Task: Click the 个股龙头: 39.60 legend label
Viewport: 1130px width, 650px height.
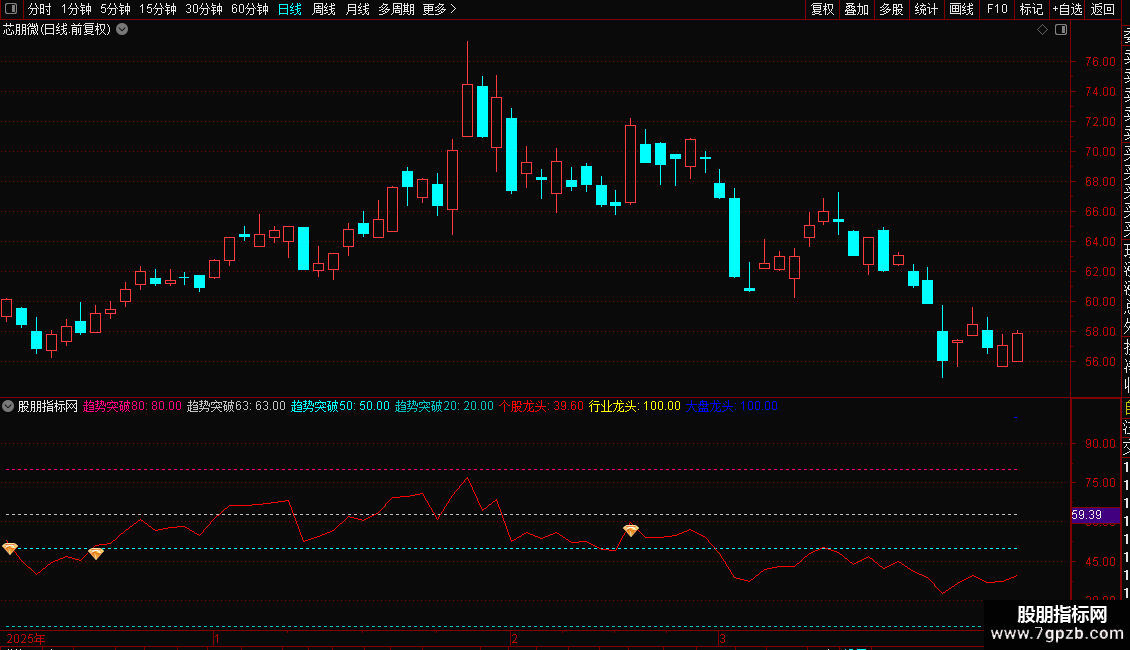Action: [541, 406]
